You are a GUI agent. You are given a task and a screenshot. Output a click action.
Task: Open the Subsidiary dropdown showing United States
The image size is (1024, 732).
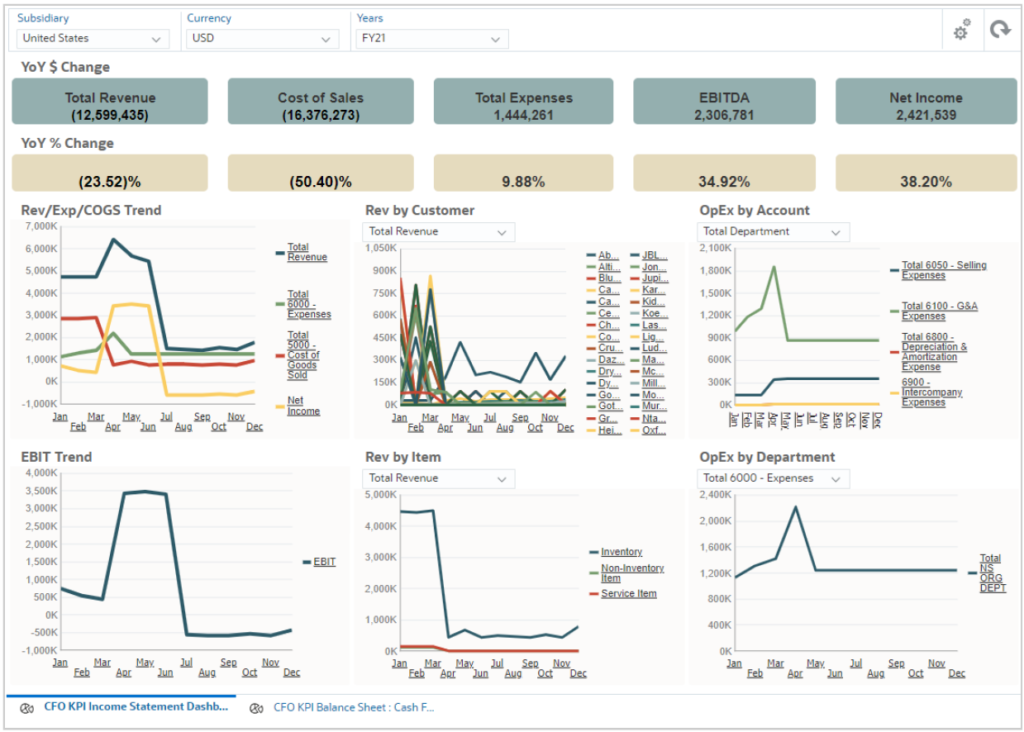point(92,39)
